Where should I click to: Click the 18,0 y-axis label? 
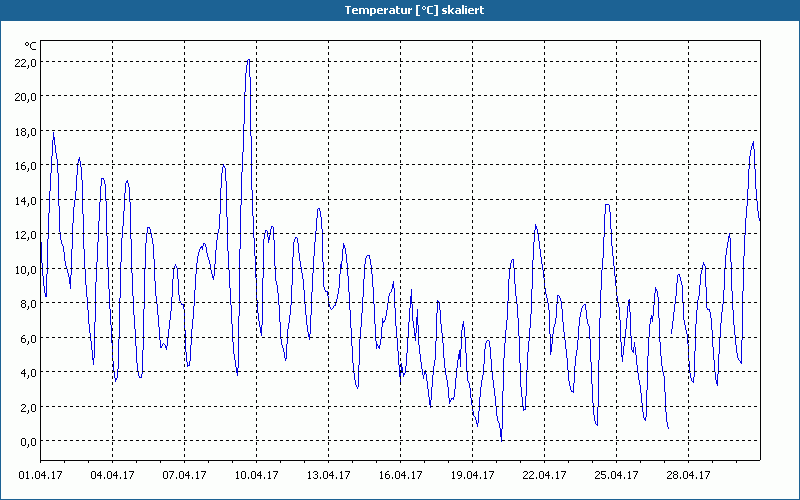point(28,132)
